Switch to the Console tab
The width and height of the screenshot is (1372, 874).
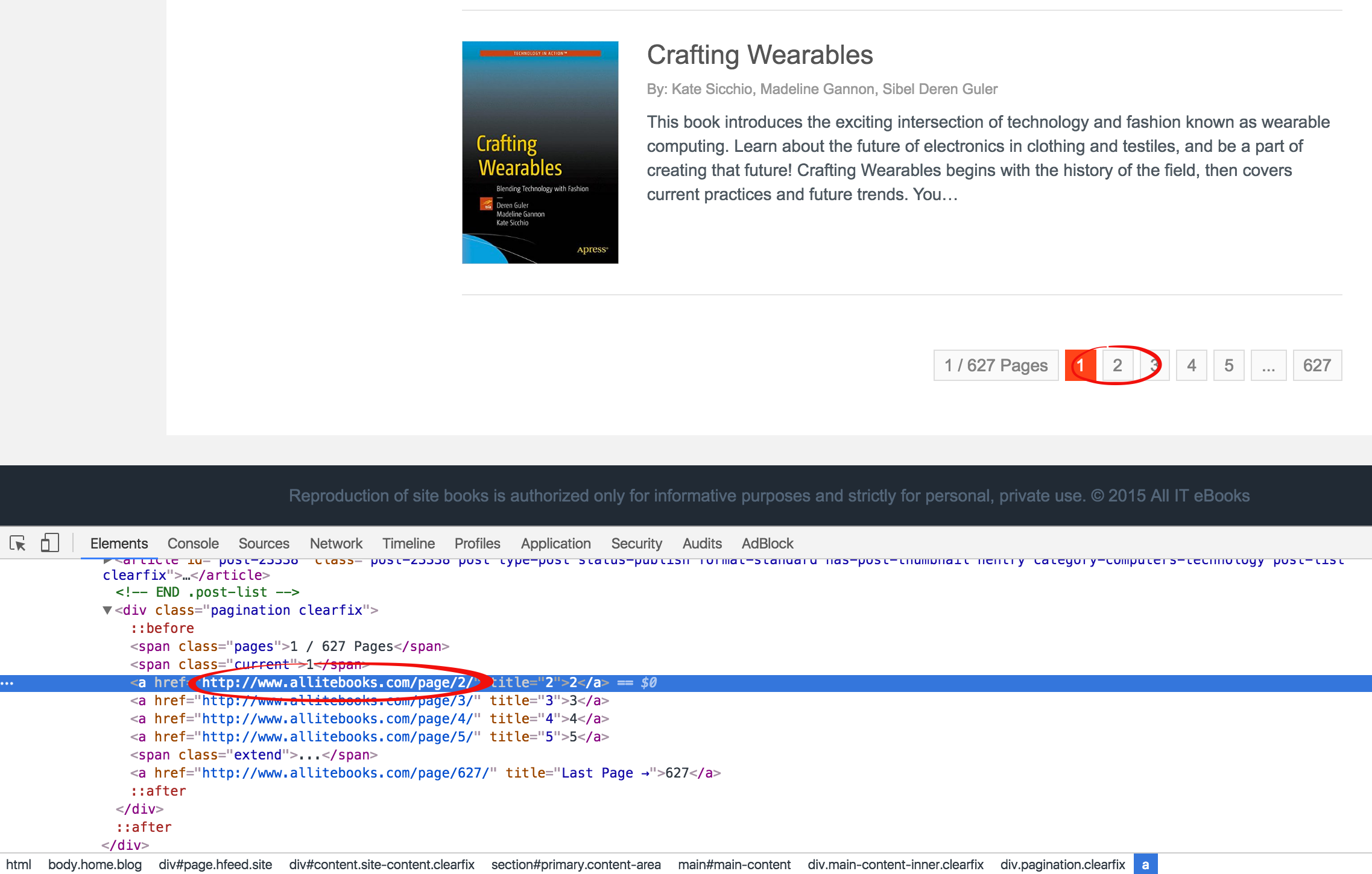(x=193, y=543)
